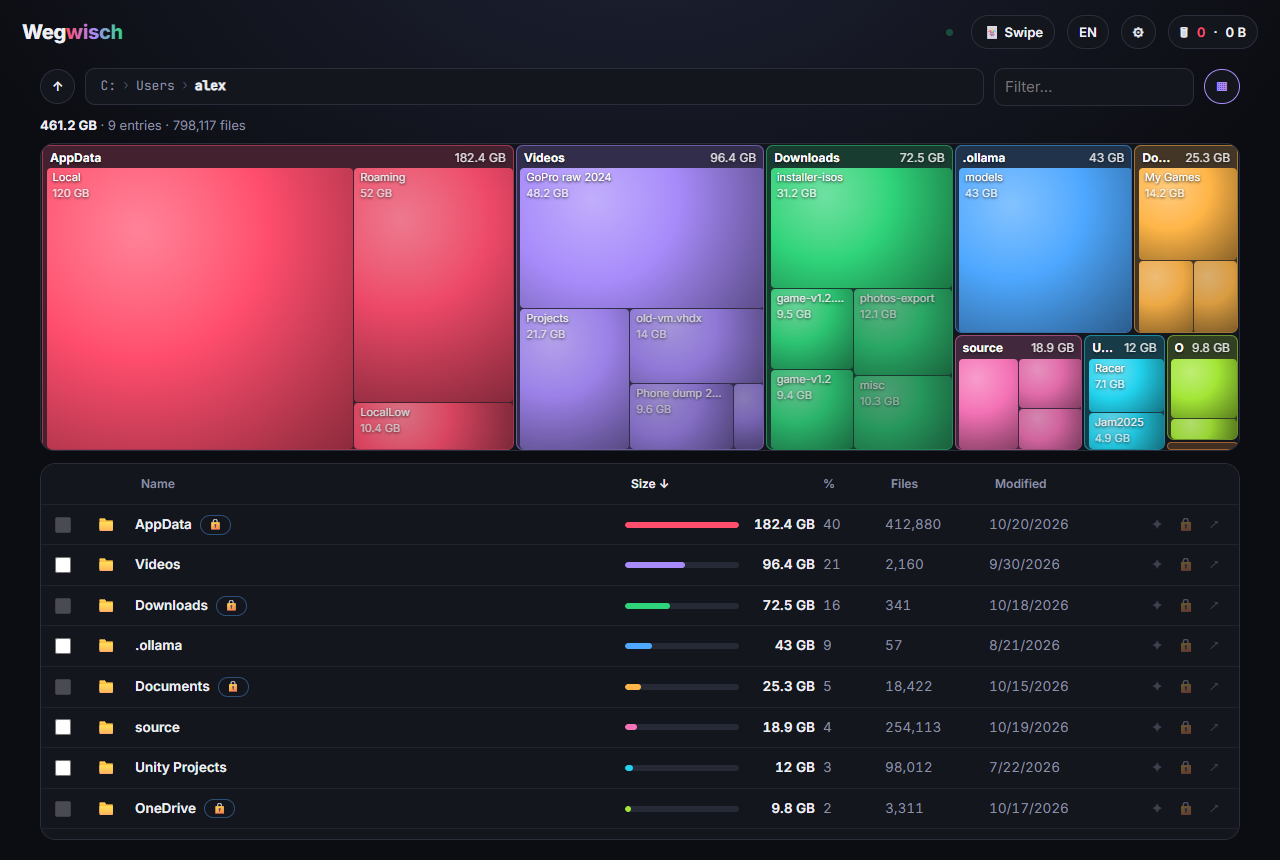The image size is (1280, 860).
Task: Click the red size bar for AppData
Action: [x=682, y=524]
